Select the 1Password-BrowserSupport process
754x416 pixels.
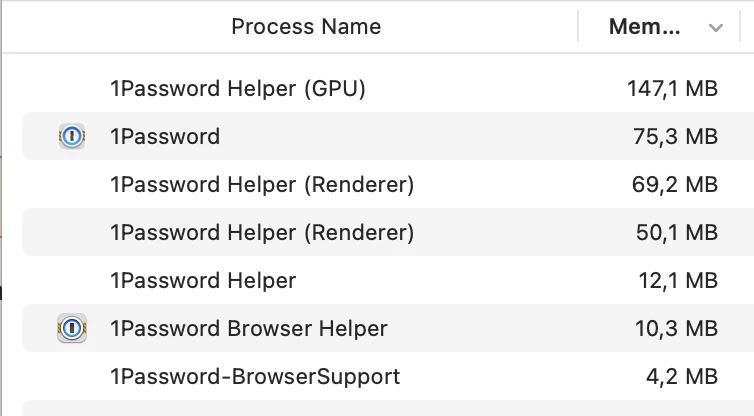[388, 377]
